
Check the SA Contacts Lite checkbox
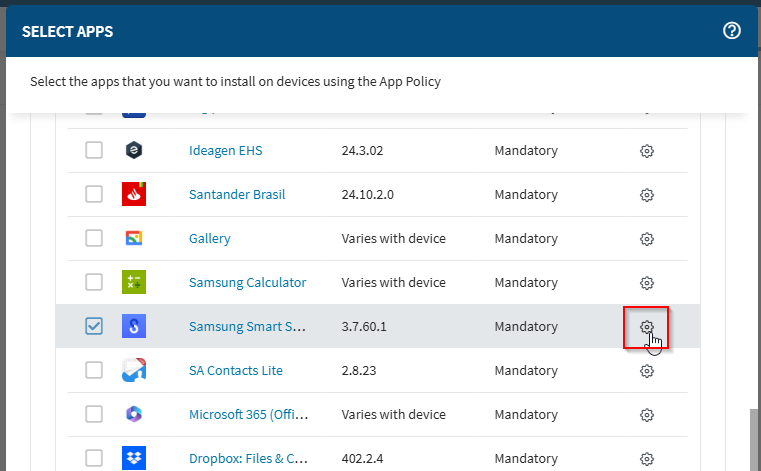pyautogui.click(x=94, y=370)
